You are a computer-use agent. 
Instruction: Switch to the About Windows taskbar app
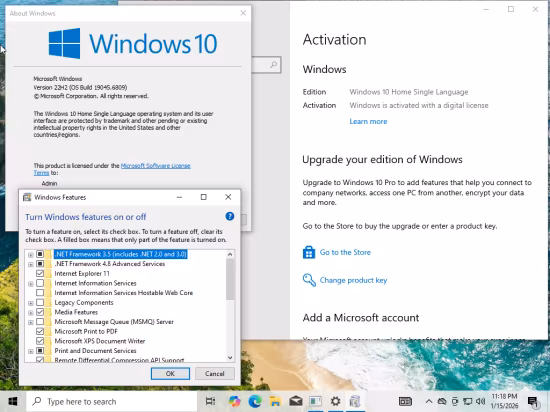(315, 401)
